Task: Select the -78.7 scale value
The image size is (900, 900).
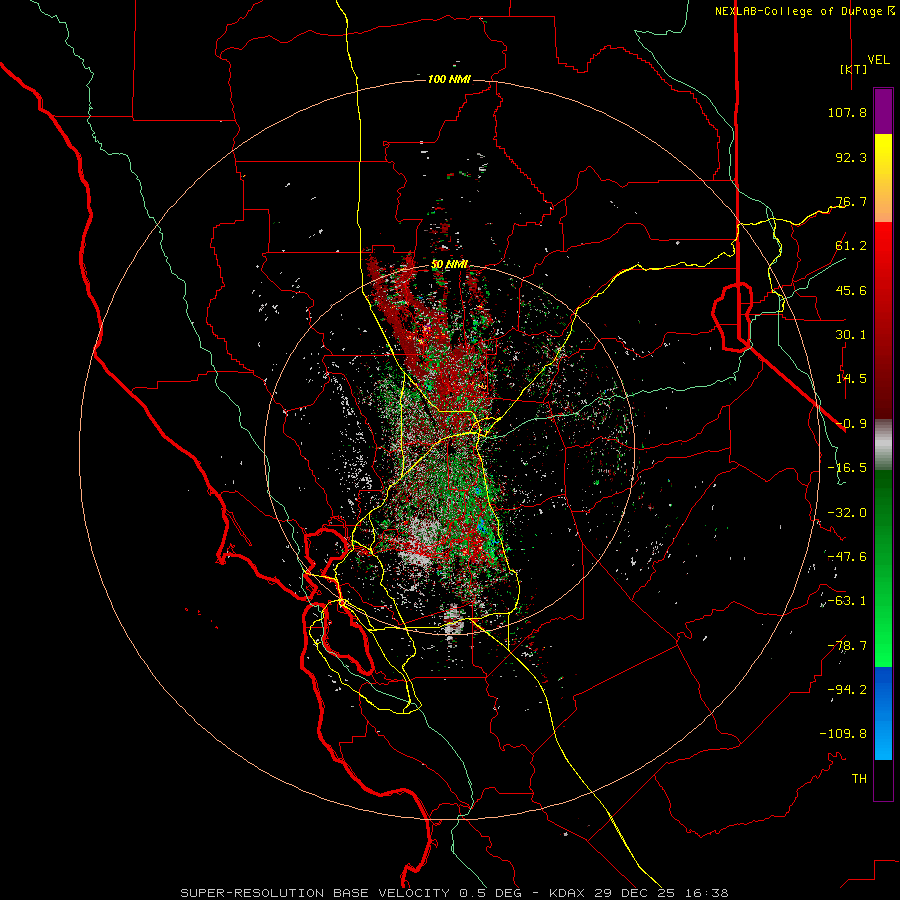Action: pyautogui.click(x=847, y=646)
